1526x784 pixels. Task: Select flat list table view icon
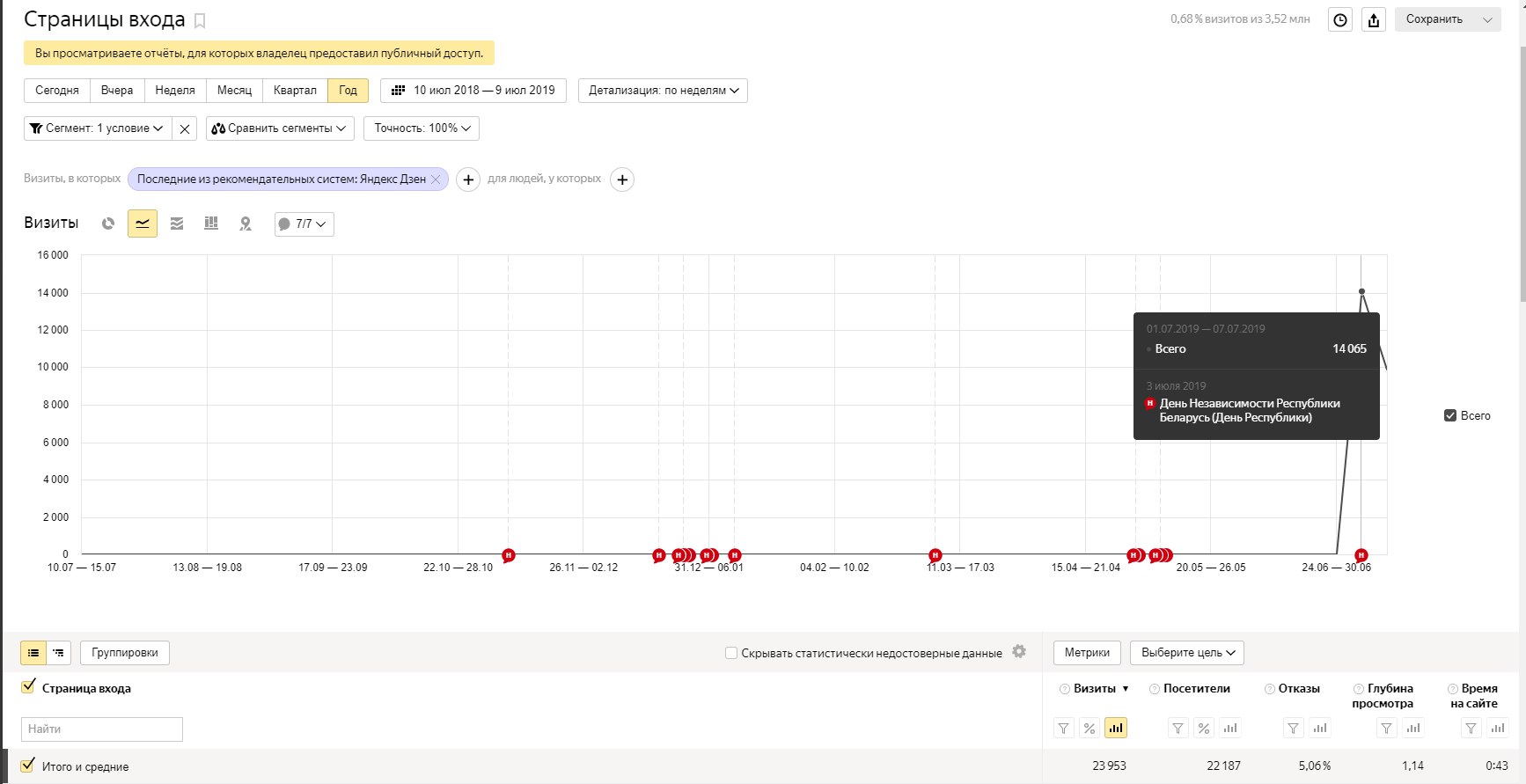[x=33, y=653]
